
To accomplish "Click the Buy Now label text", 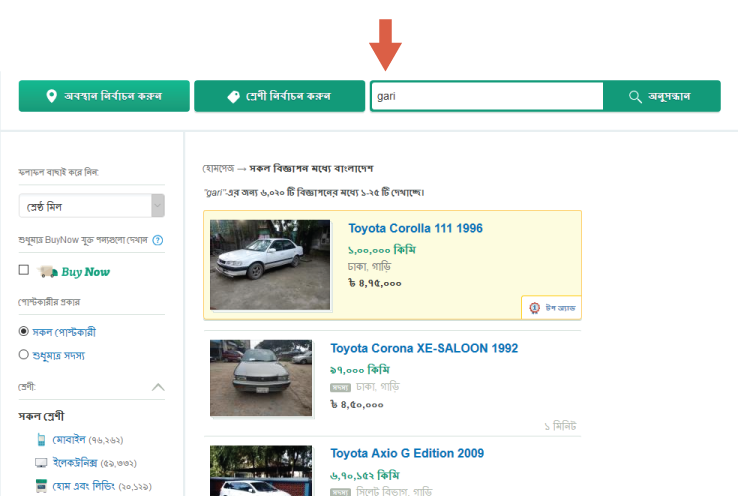I will 85,272.
